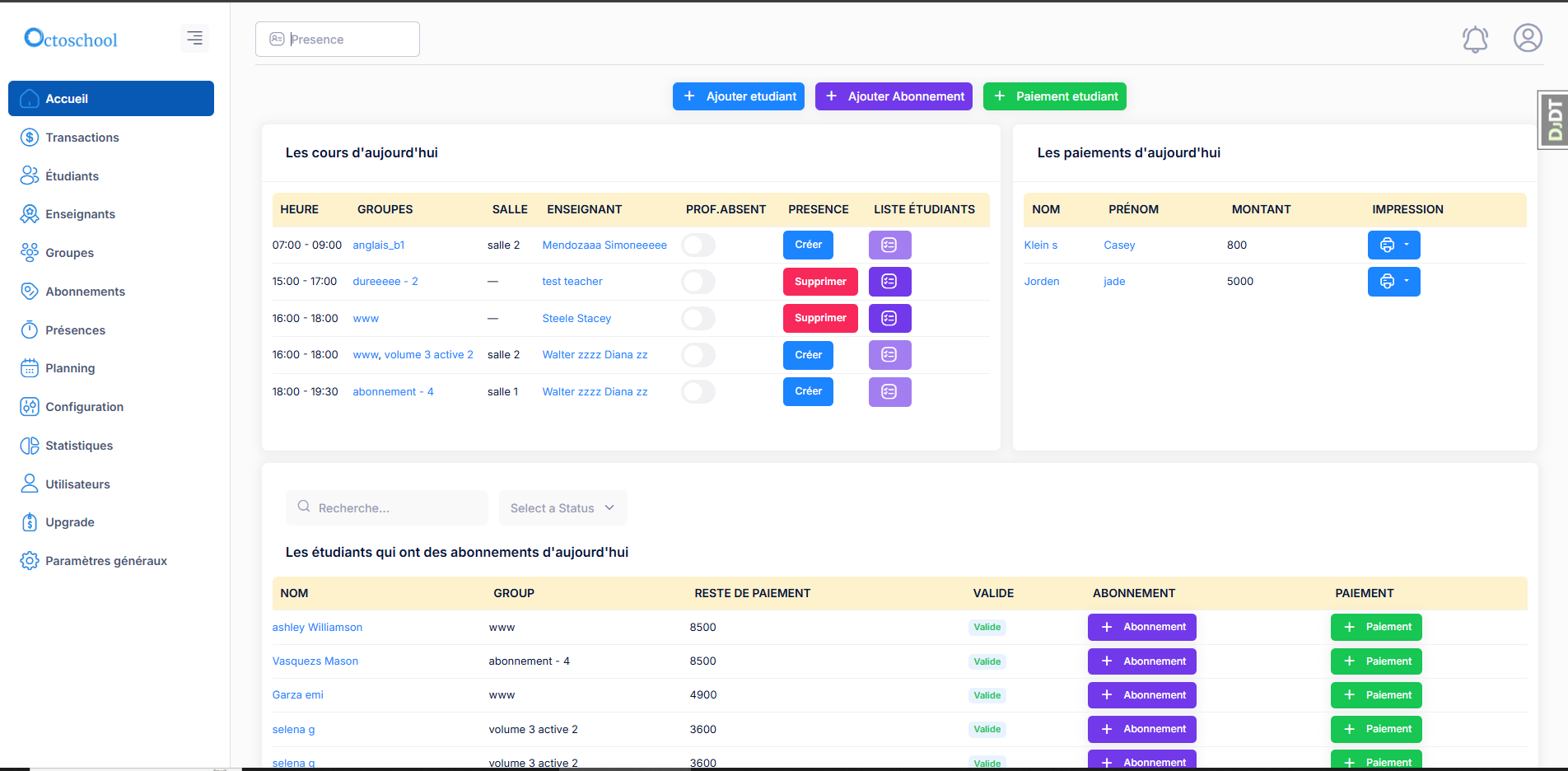Toggle prof absent switch for Steele Stacey
This screenshot has height=771, width=1568.
(698, 319)
